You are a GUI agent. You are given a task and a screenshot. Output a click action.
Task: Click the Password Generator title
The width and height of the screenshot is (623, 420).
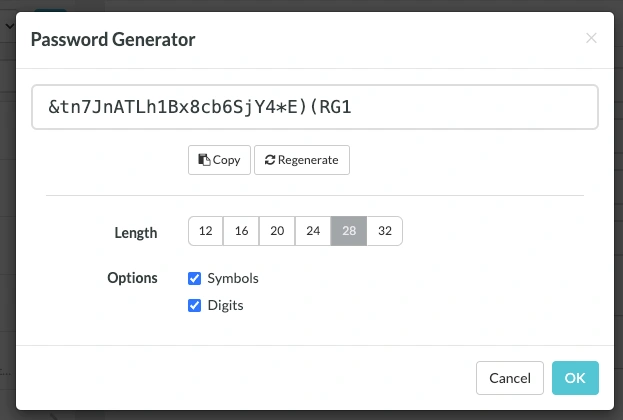tap(113, 40)
